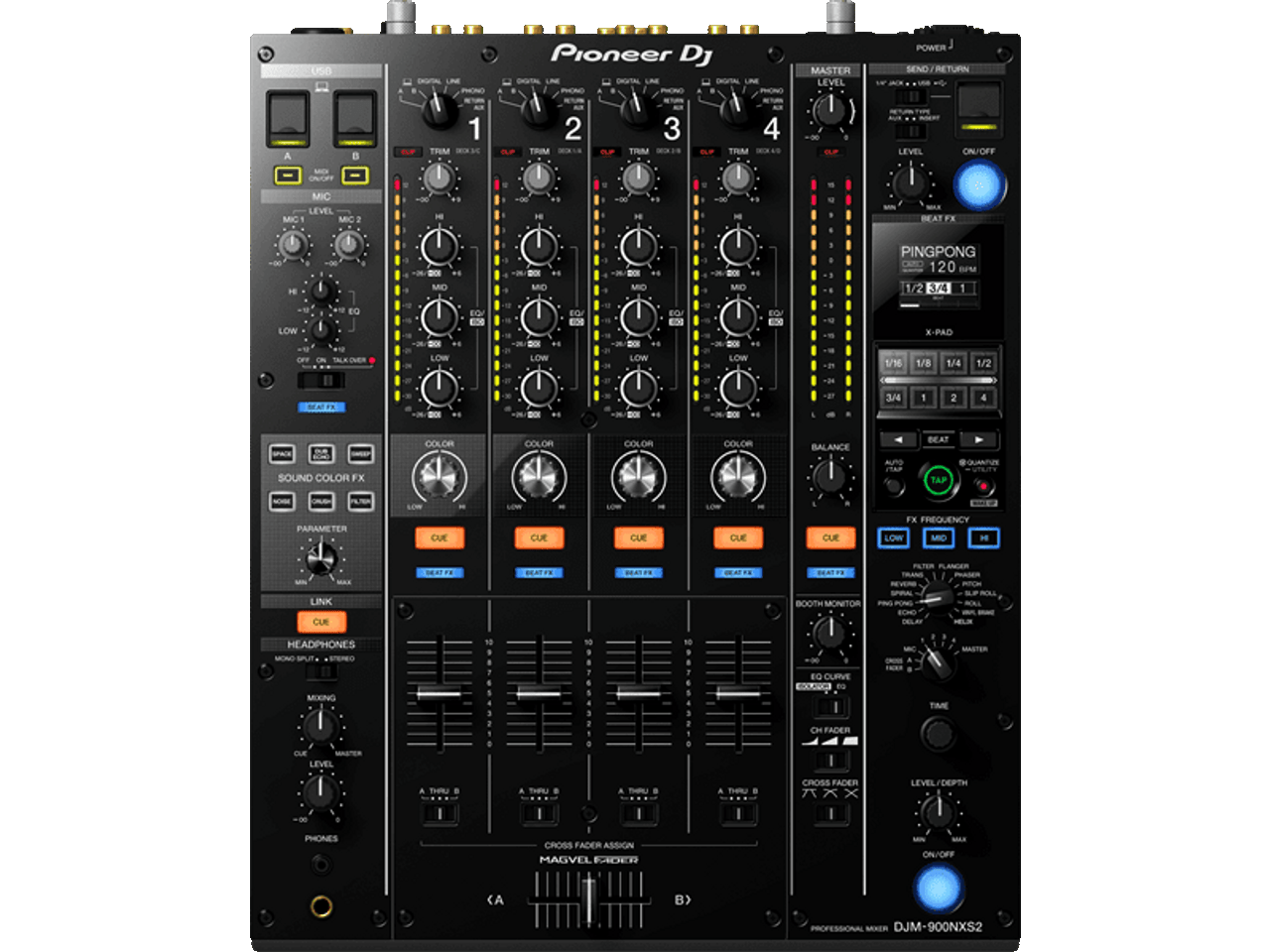Hit the green TAP tempo button
This screenshot has height=952, width=1270.
pyautogui.click(x=938, y=480)
